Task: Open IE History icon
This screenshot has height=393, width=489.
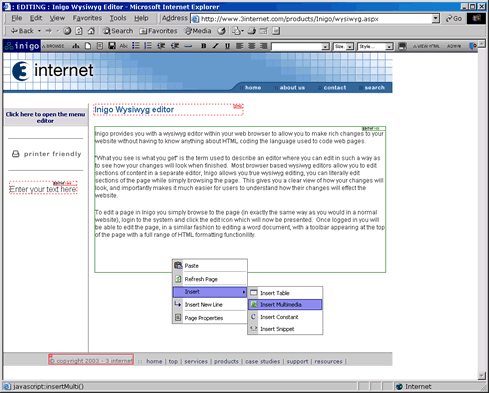Action: [221, 31]
